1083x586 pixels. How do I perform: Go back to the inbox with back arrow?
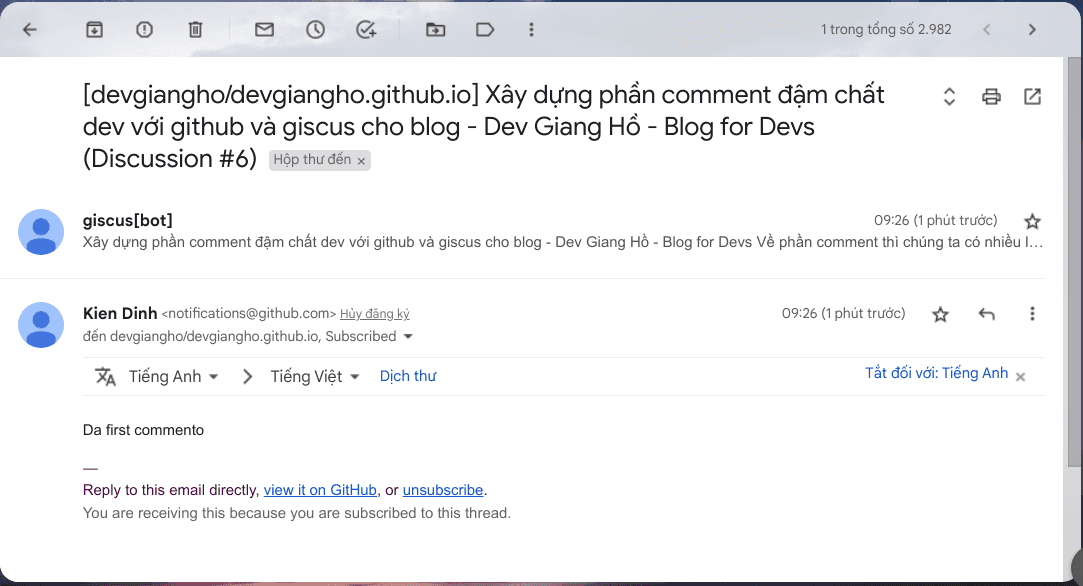click(x=30, y=30)
